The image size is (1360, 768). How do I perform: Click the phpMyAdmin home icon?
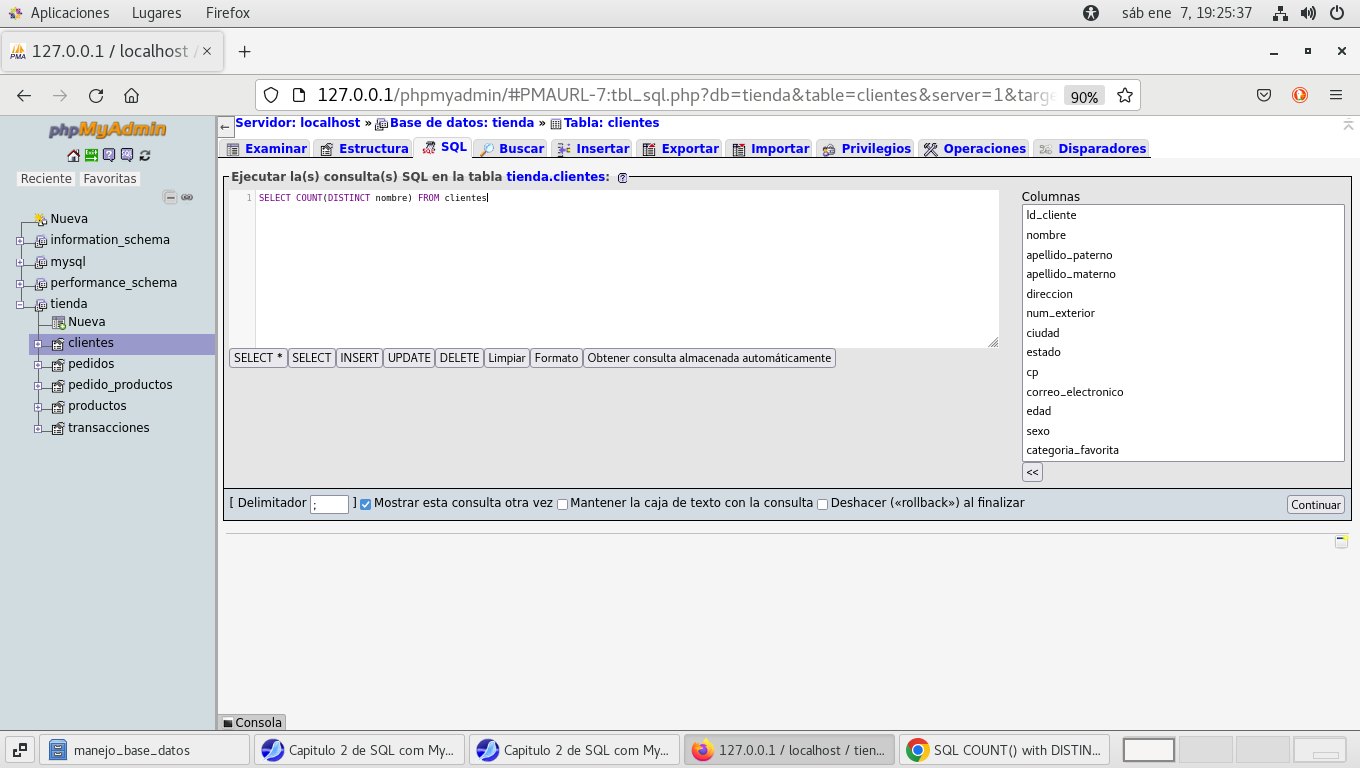point(73,155)
